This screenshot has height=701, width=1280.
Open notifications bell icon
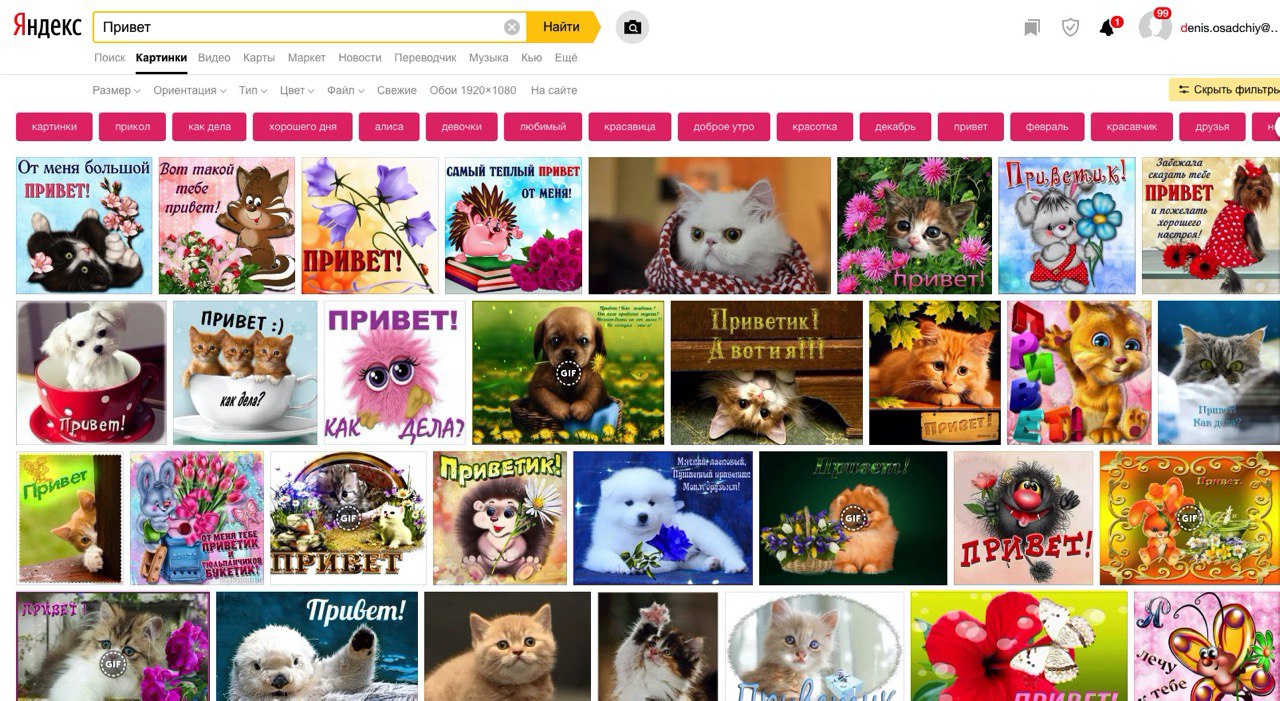coord(1107,28)
